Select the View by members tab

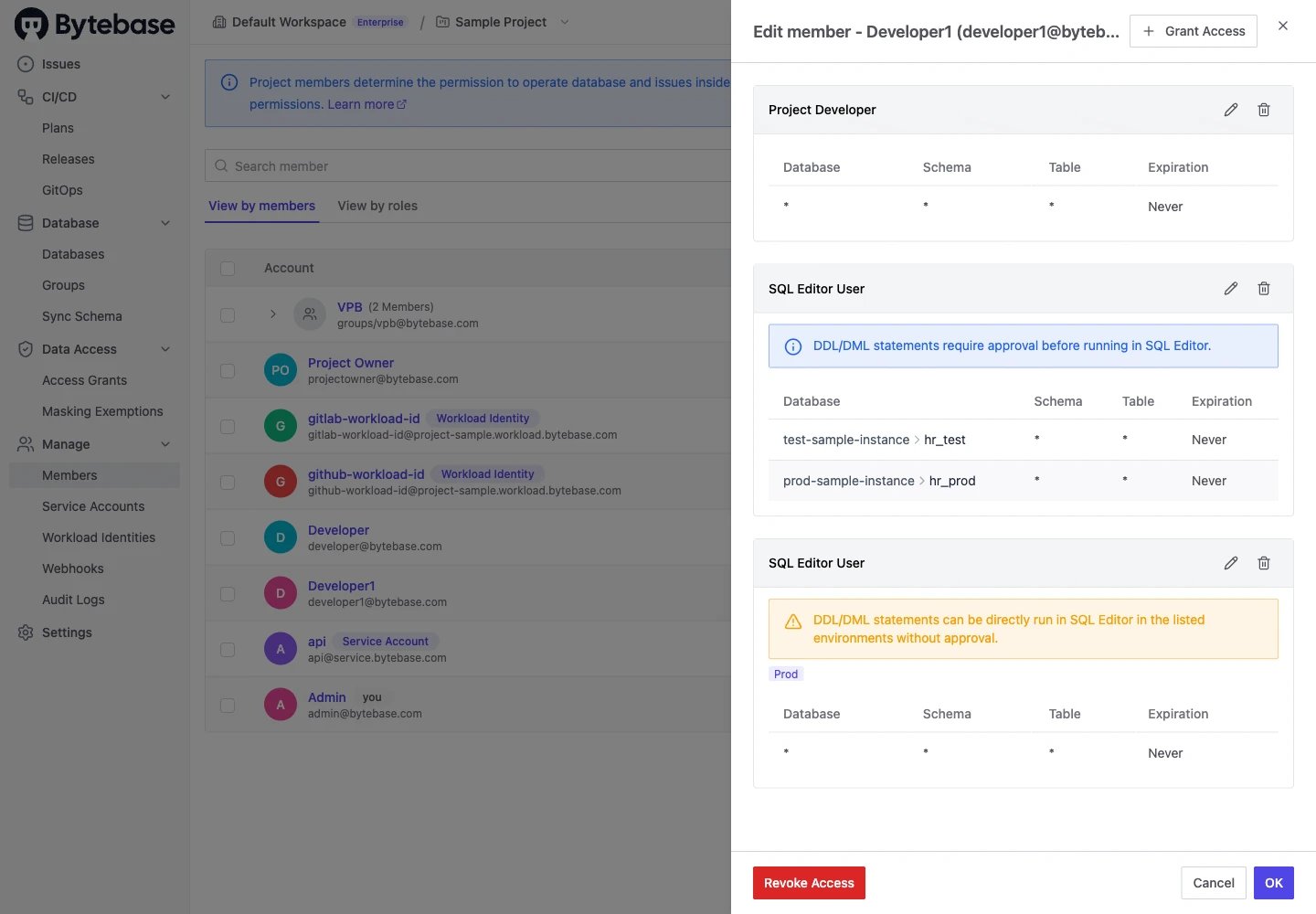coord(262,206)
